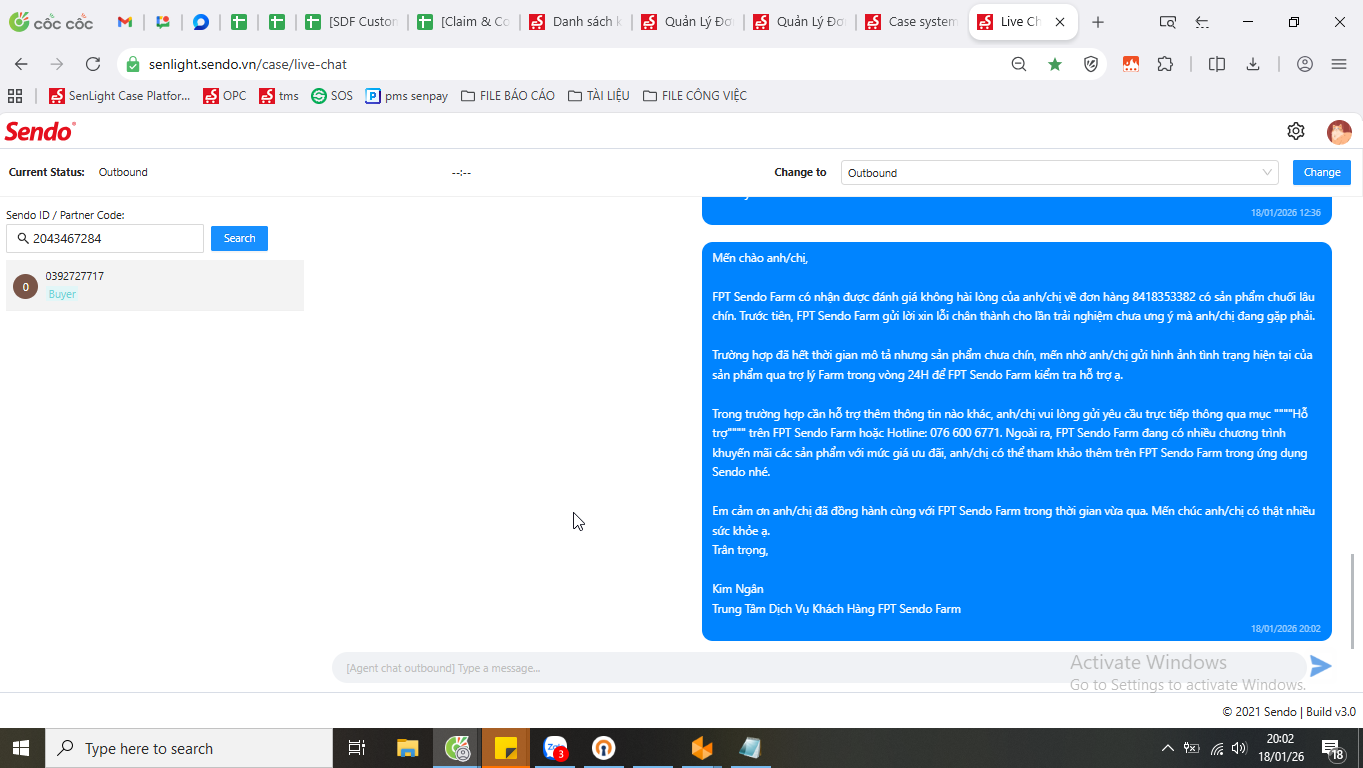Open the OPC bookmark
The width and height of the screenshot is (1363, 768).
224,96
